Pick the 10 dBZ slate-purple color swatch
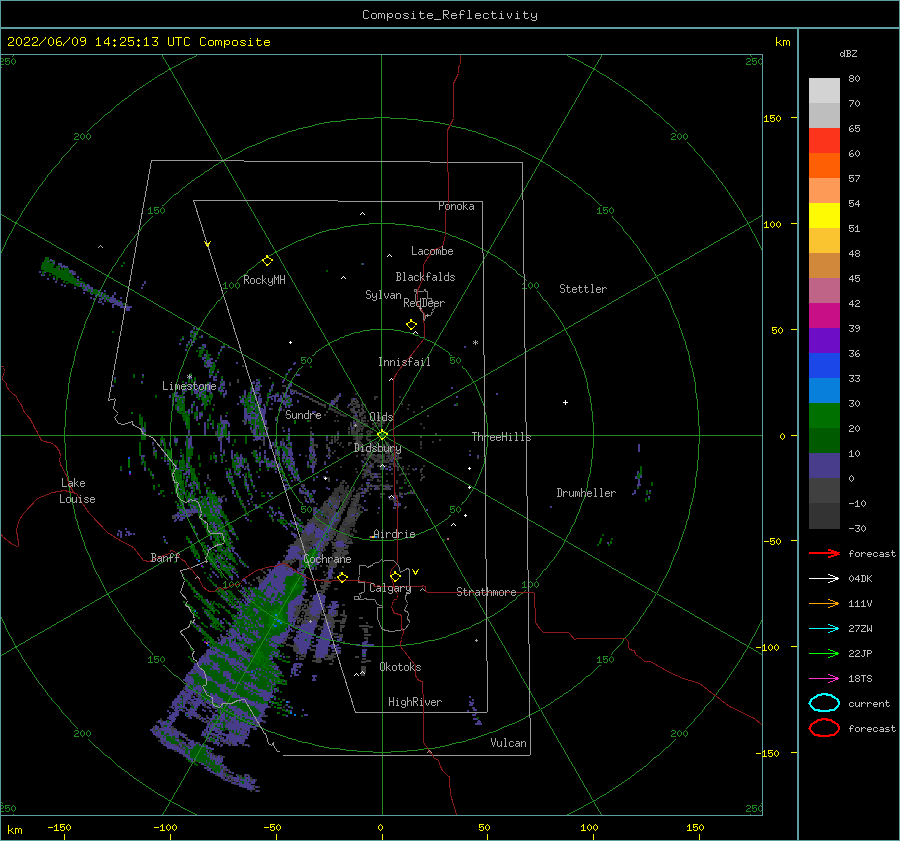 [x=824, y=466]
